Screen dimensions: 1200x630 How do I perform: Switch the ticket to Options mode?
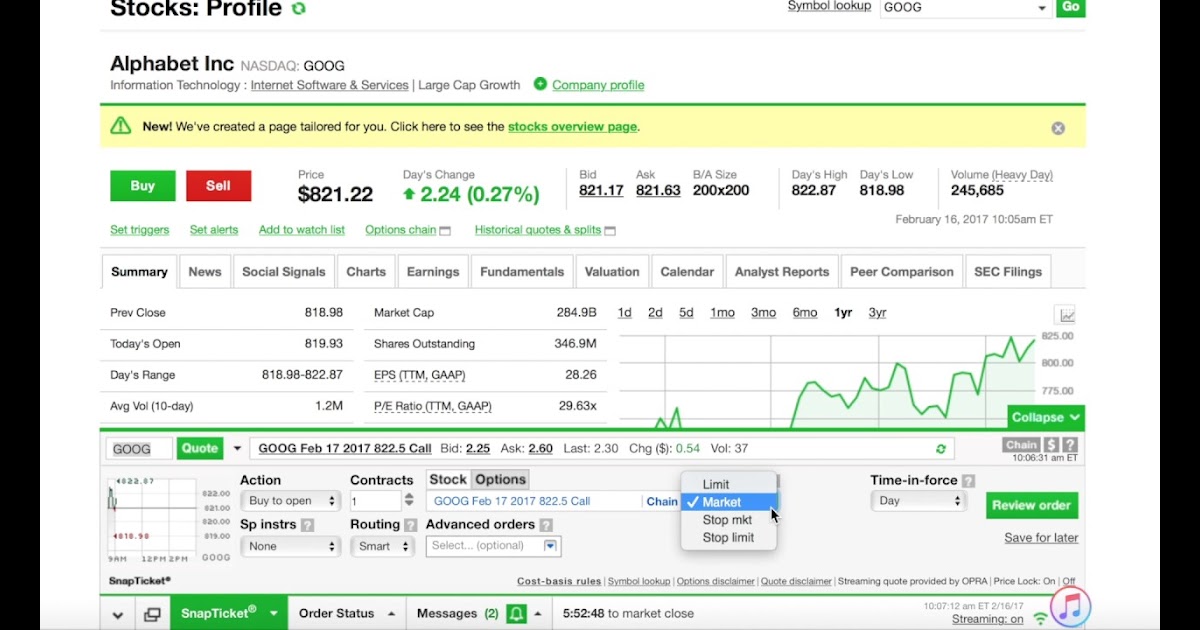pyautogui.click(x=500, y=480)
